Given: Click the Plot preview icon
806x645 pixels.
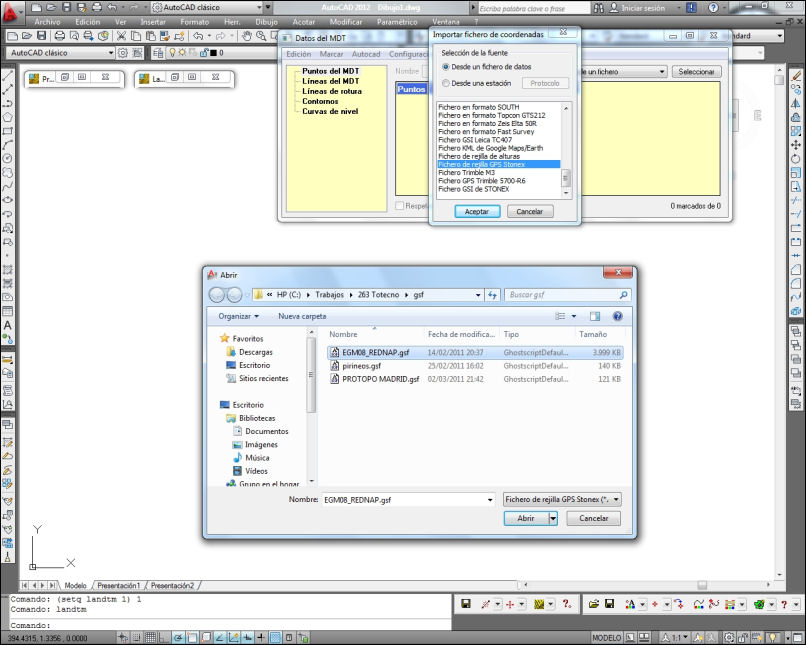Looking at the screenshot, I should click(x=74, y=36).
